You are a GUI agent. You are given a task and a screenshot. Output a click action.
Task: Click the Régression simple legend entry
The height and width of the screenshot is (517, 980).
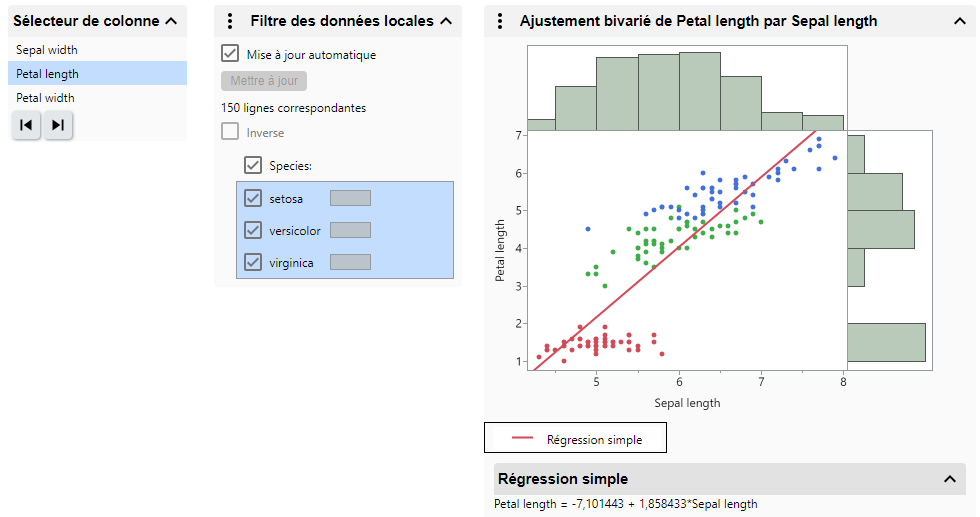[x=576, y=439]
